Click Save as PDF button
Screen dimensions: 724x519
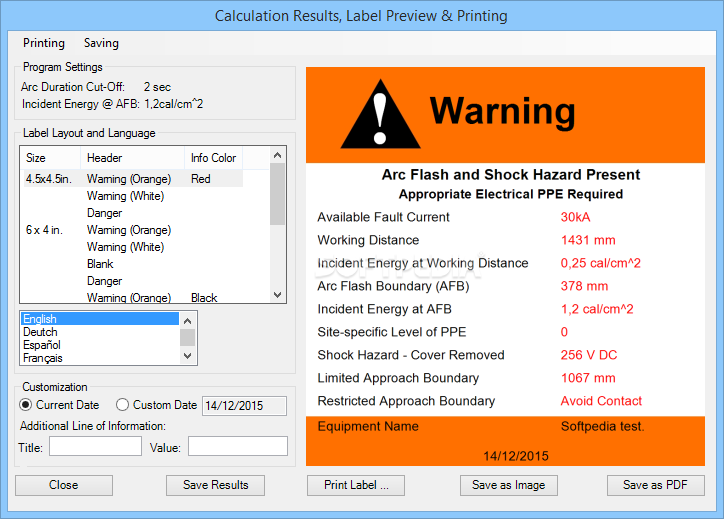(x=656, y=485)
